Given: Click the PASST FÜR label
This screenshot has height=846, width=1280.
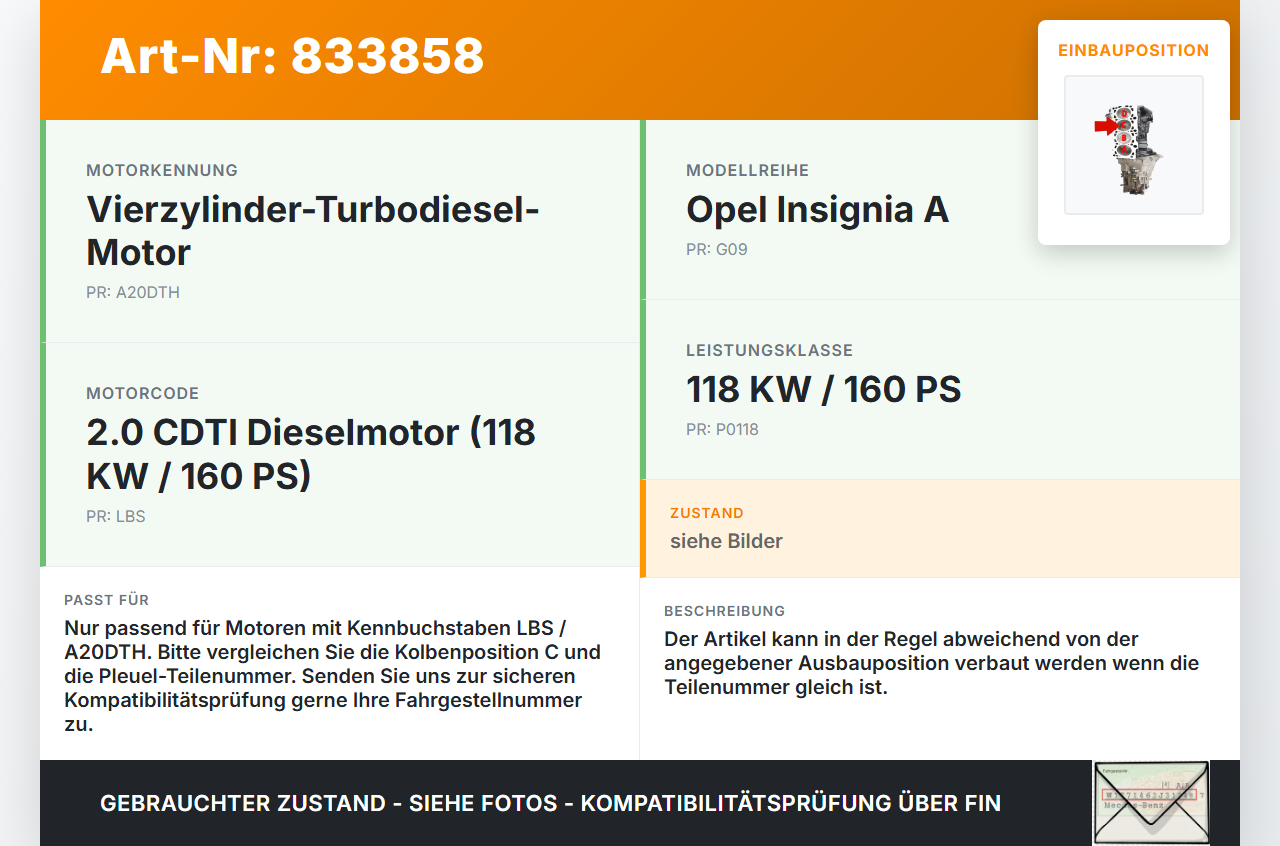Looking at the screenshot, I should point(107,600).
